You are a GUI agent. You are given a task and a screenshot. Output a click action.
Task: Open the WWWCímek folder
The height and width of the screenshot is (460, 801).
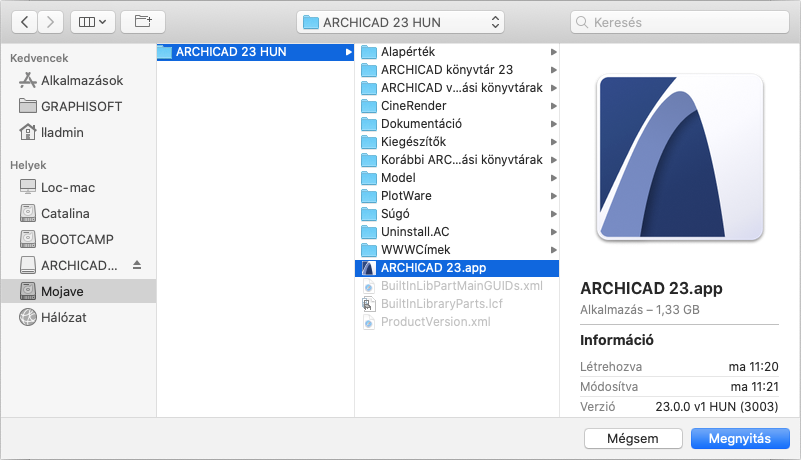pos(457,250)
